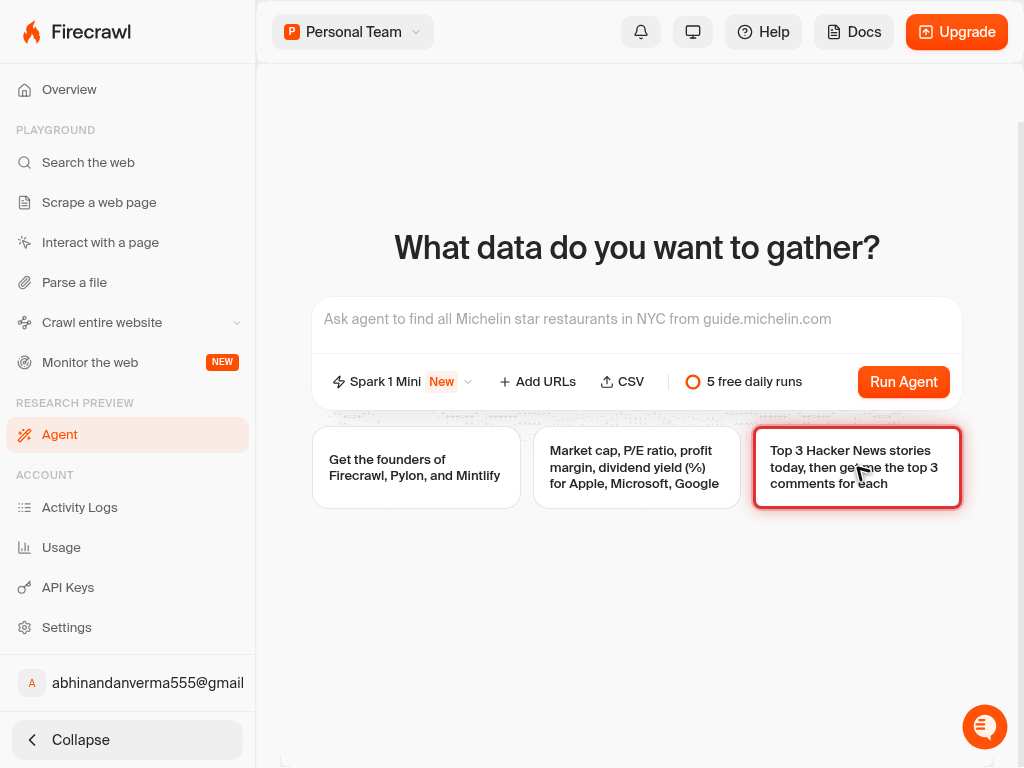This screenshot has width=1024, height=768.
Task: Click the Docs file icon
Action: (x=833, y=32)
